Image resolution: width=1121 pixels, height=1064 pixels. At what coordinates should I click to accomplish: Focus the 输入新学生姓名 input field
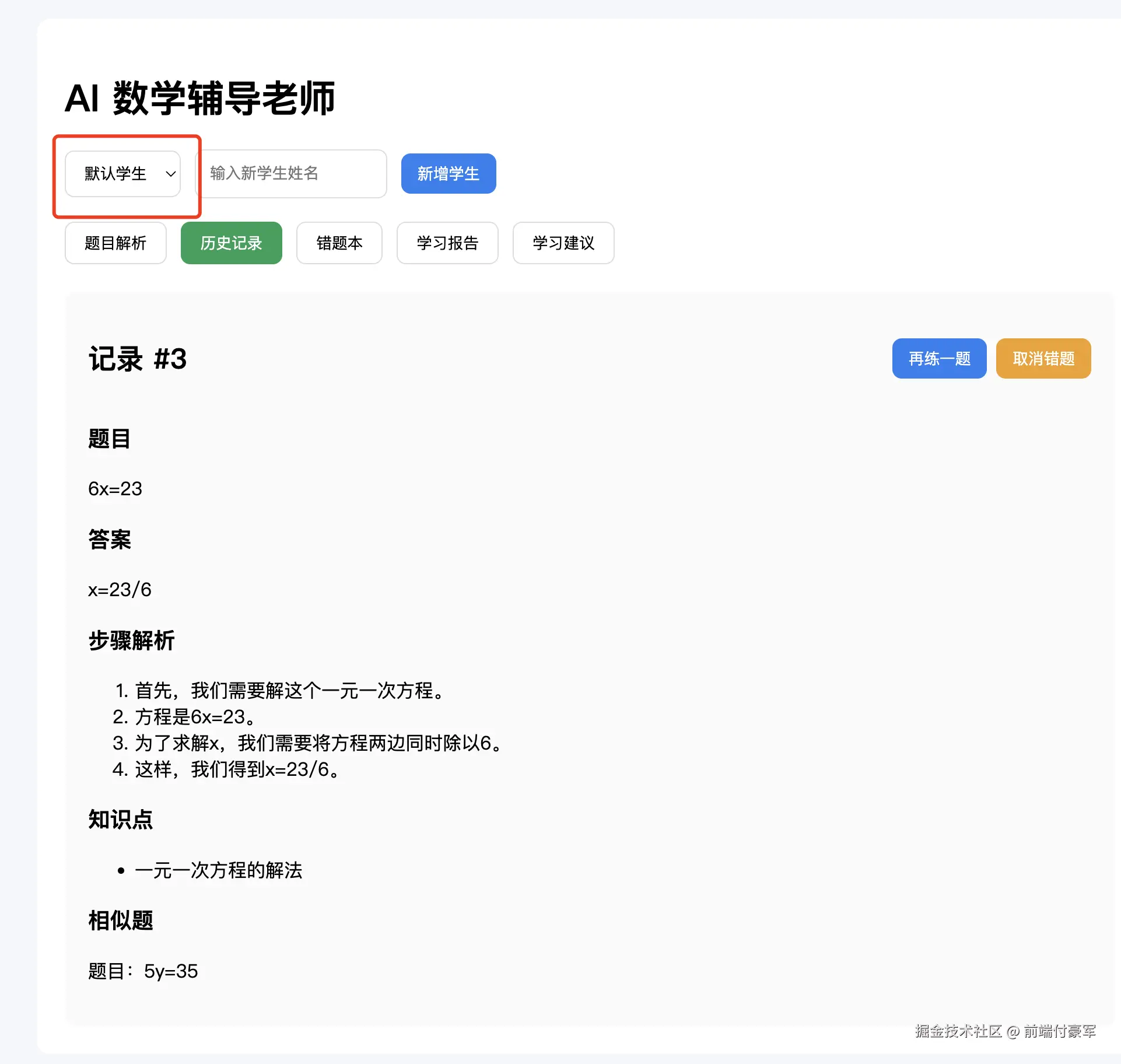click(x=290, y=173)
